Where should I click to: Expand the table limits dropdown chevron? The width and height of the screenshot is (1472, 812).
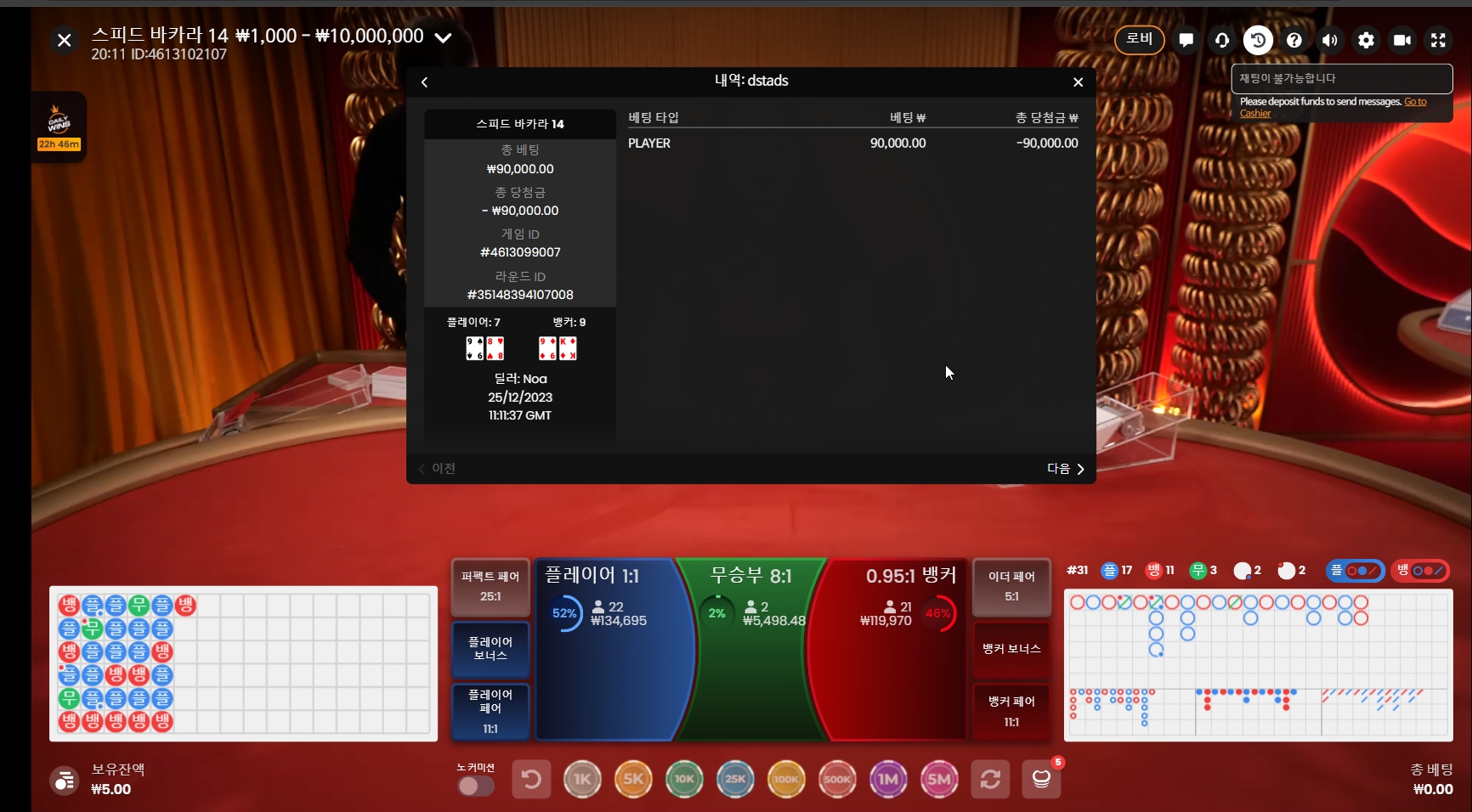[443, 37]
